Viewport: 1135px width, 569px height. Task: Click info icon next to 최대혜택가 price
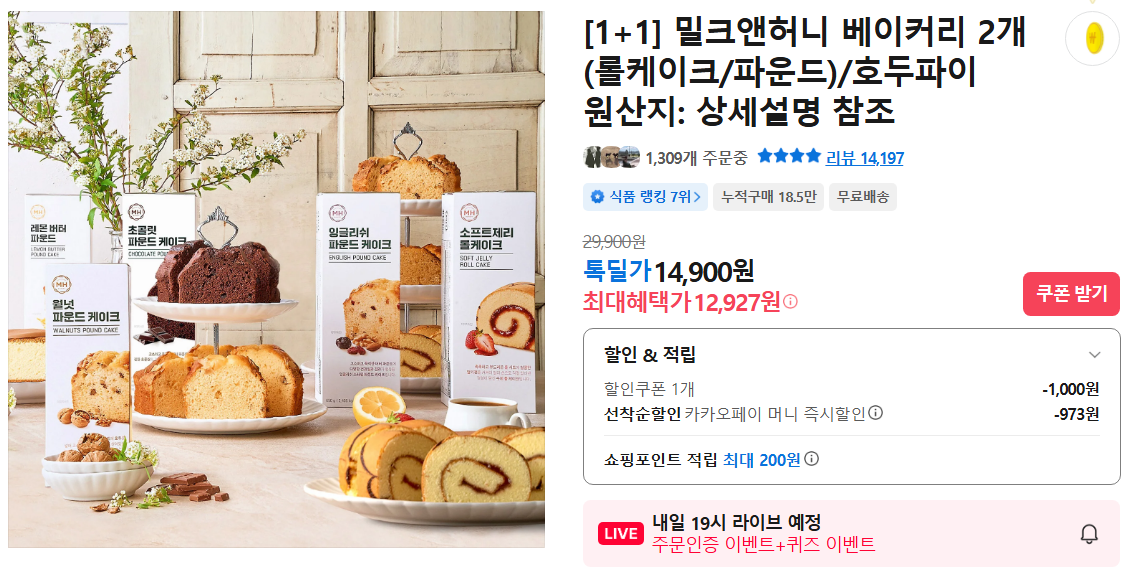[790, 302]
